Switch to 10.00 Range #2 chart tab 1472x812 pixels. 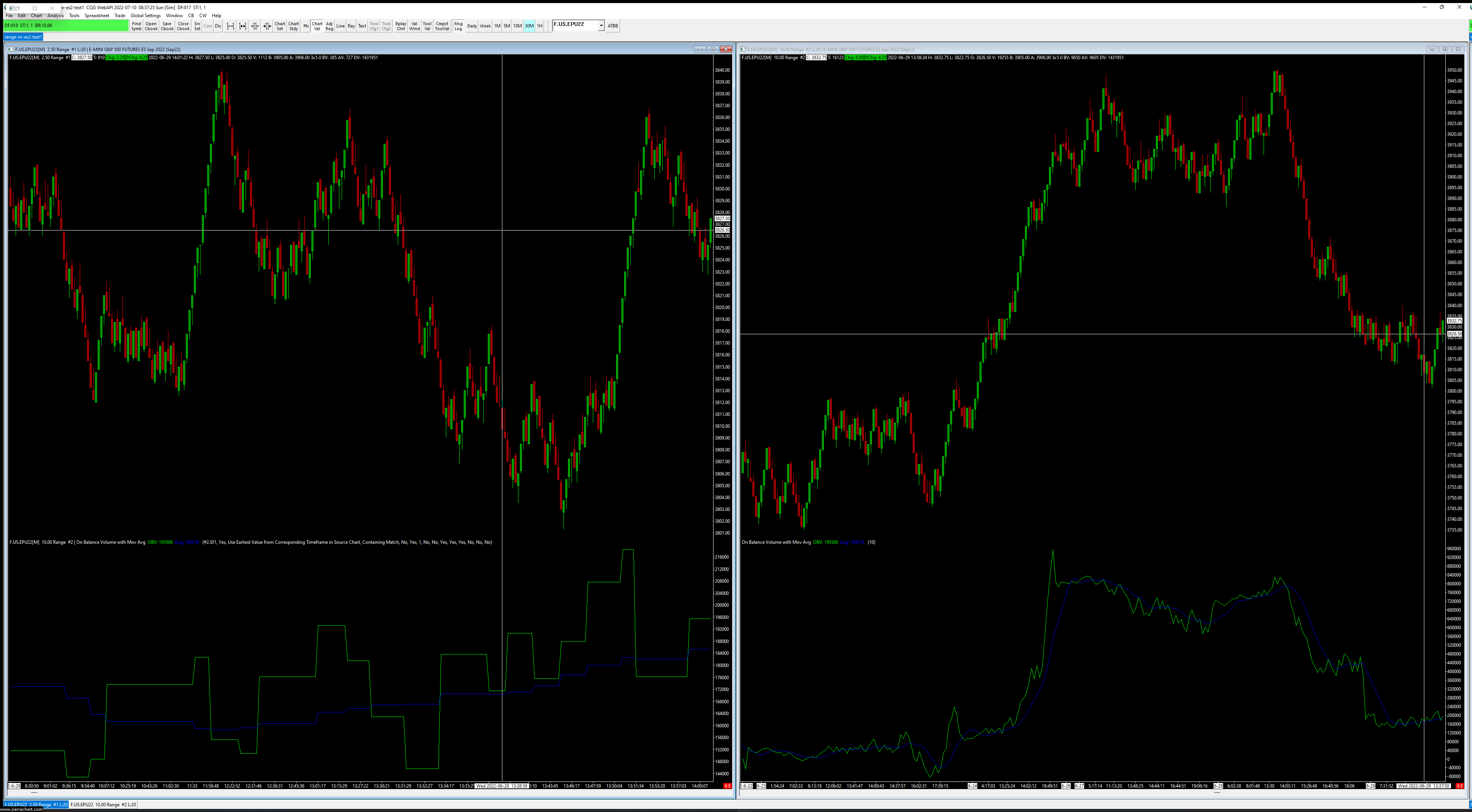point(103,805)
